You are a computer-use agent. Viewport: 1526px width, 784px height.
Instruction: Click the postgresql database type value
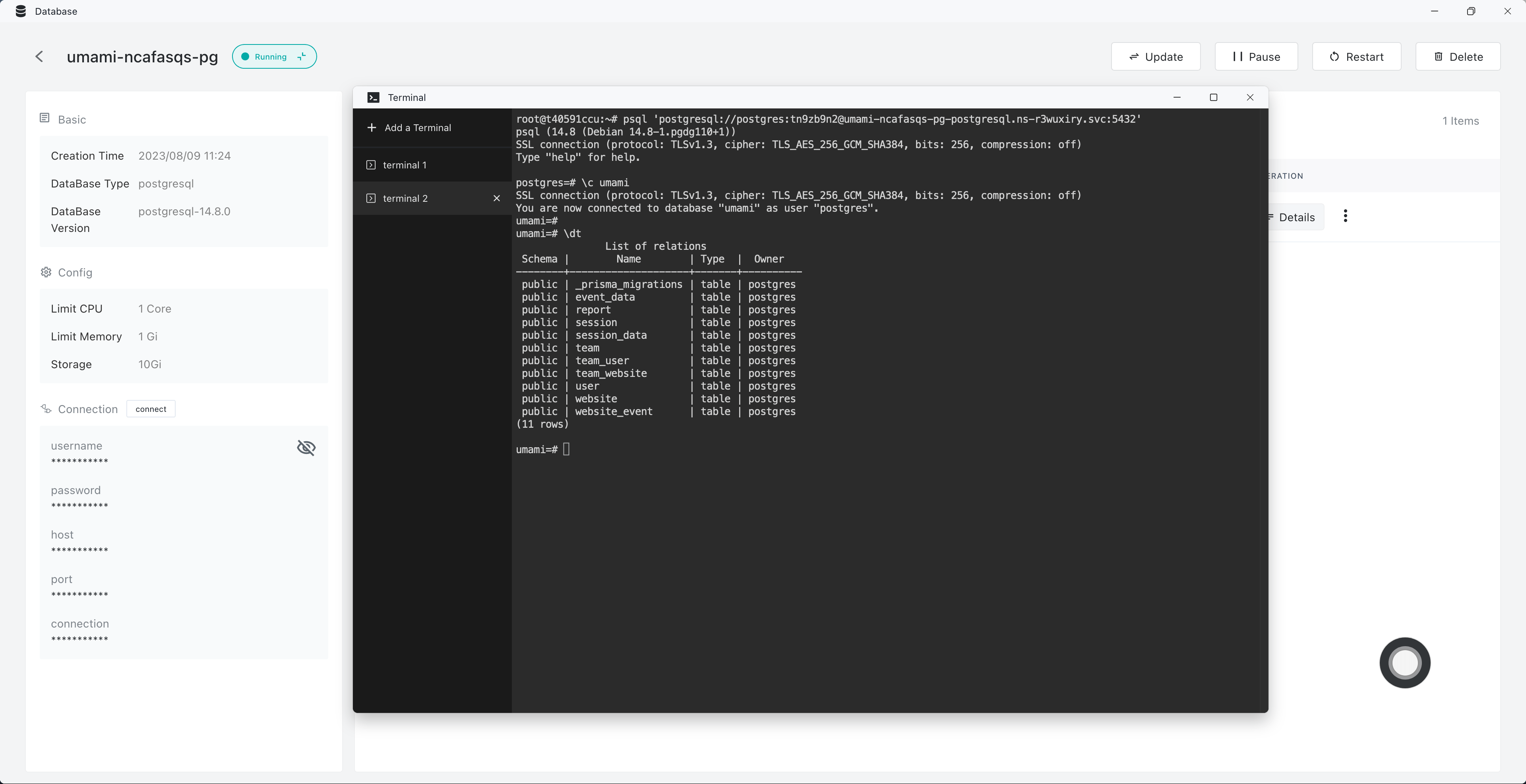coord(166,183)
